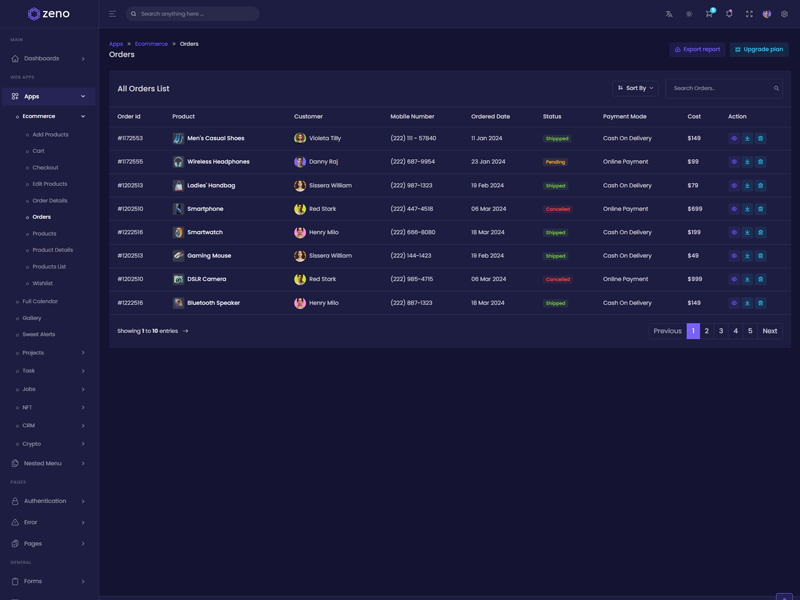Toggle the light/dark theme mode
The height and width of the screenshot is (600, 800).
click(x=689, y=14)
